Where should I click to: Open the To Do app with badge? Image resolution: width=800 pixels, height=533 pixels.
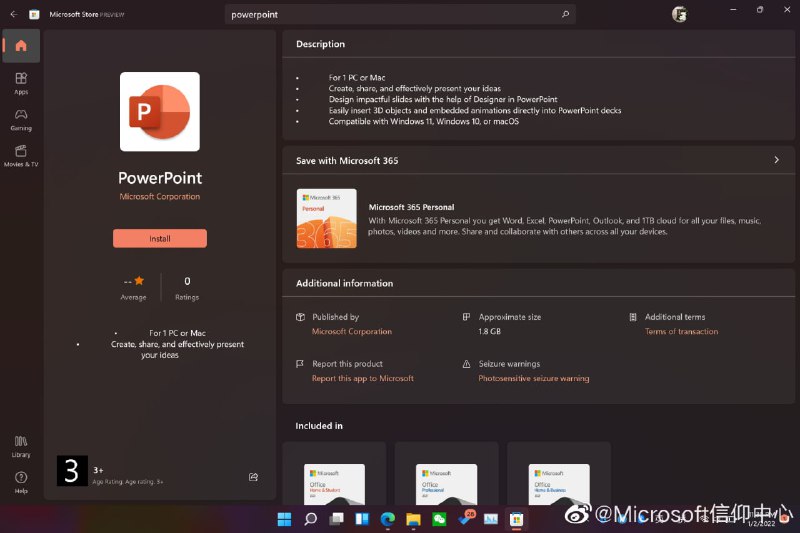point(466,518)
